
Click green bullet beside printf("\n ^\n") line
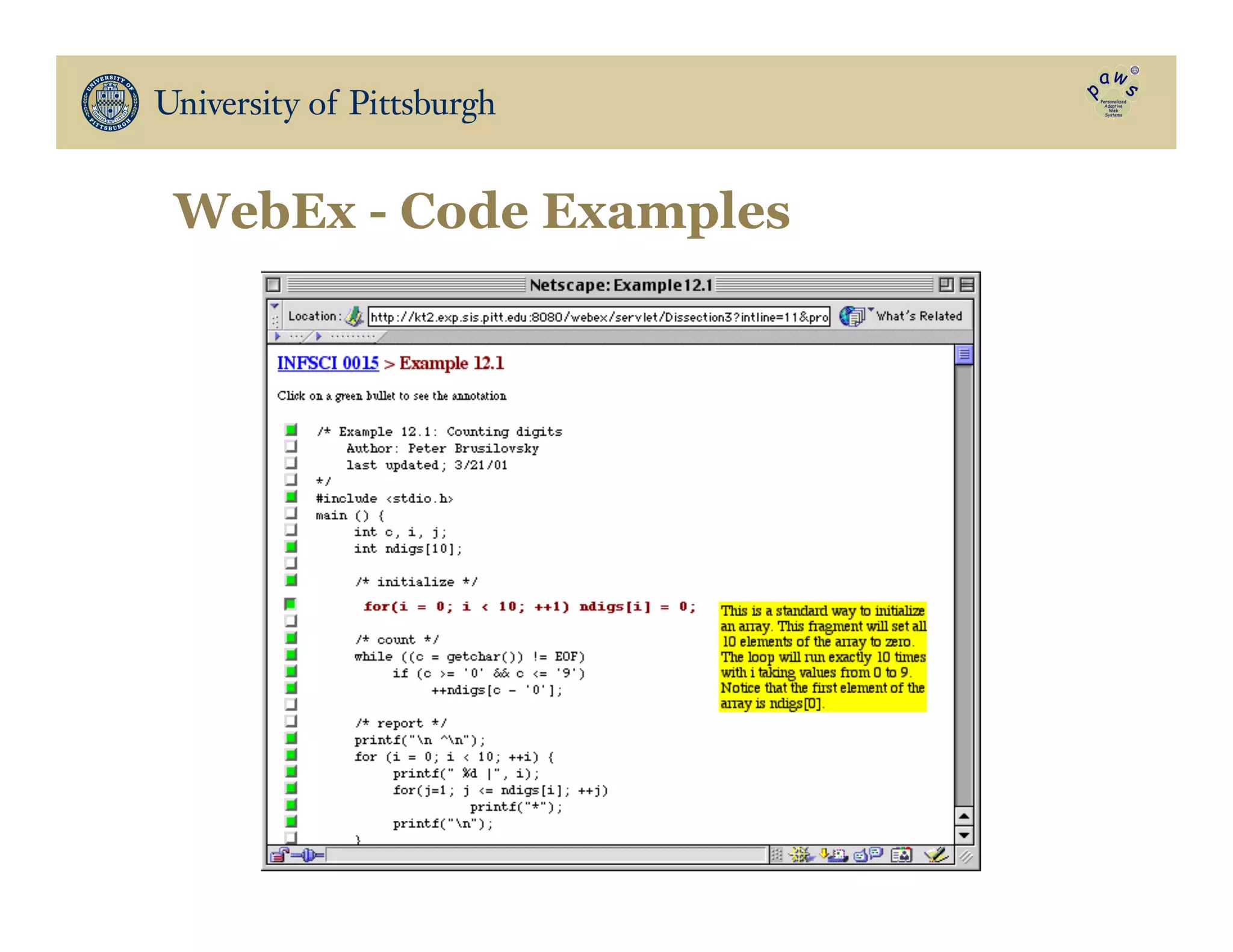(291, 738)
